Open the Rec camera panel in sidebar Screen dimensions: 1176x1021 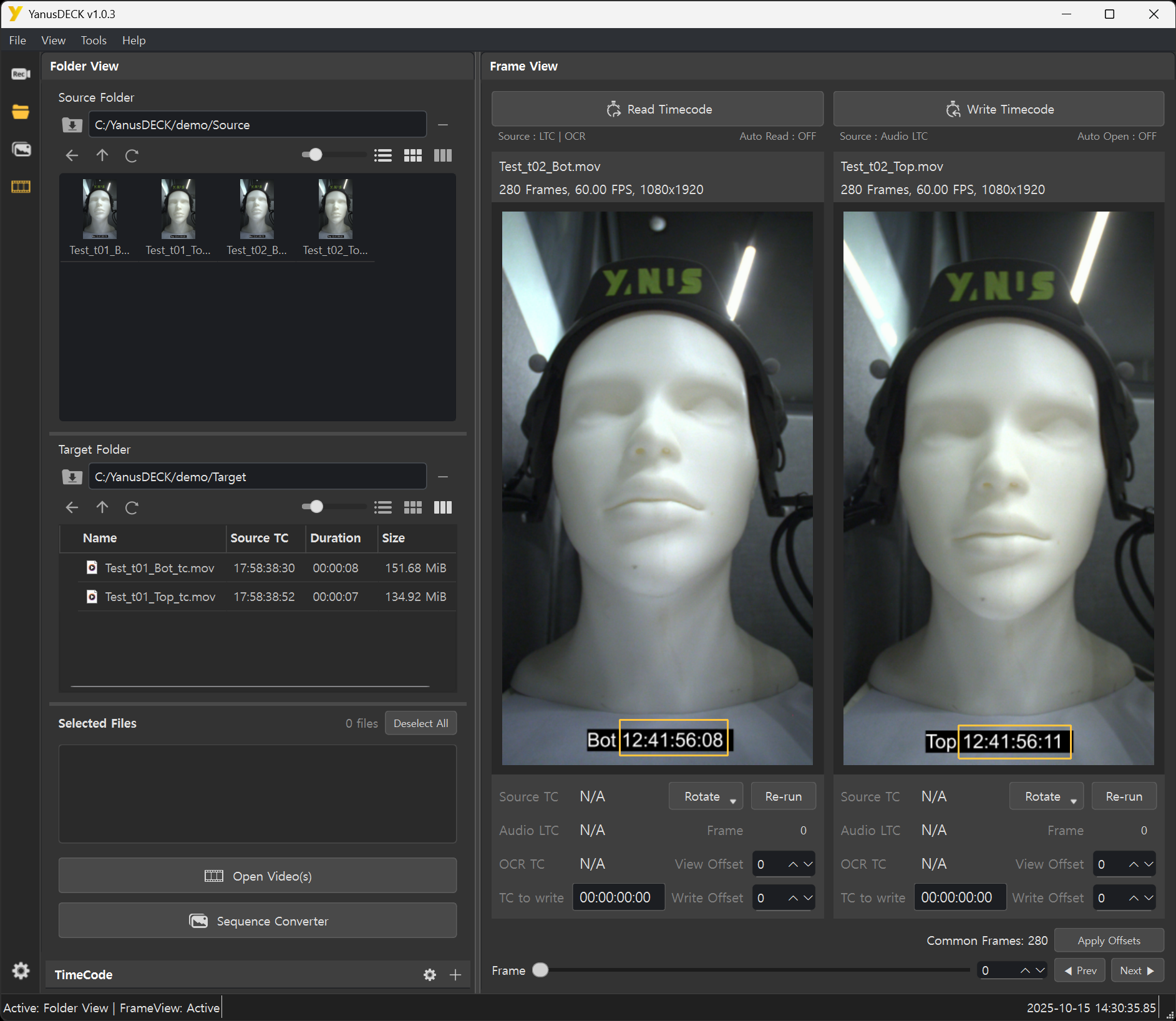pos(21,74)
